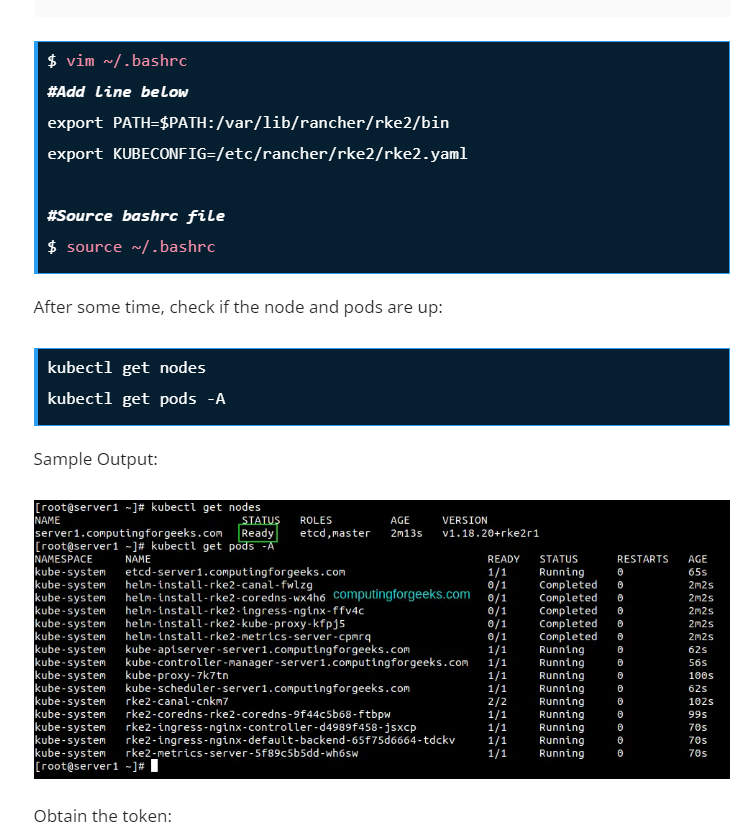Click the computingforgeeks.com watermark in terminal image
This screenshot has width=745, height=831.
[401, 594]
